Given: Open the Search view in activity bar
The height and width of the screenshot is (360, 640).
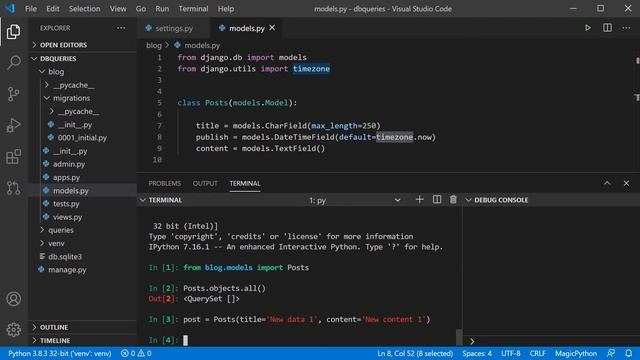Looking at the screenshot, I should [x=13, y=62].
